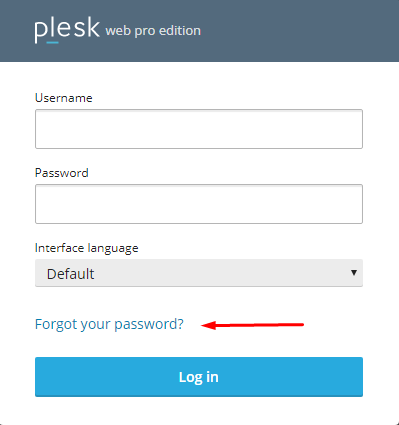Viewport: 399px width, 425px height.
Task: Expand the language selection combo box
Action: 199,273
